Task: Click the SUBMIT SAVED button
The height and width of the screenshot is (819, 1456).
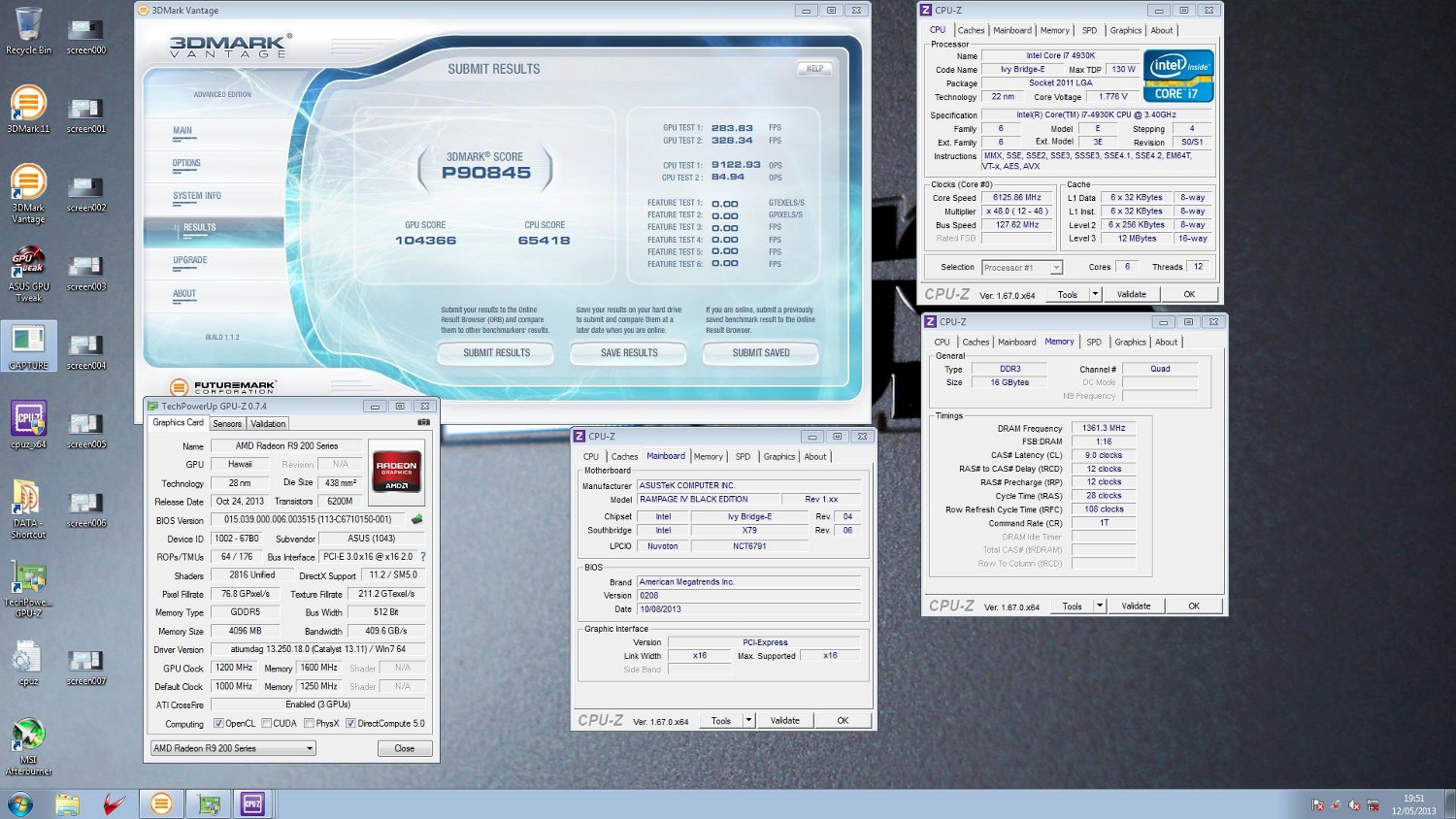Action: pos(761,353)
